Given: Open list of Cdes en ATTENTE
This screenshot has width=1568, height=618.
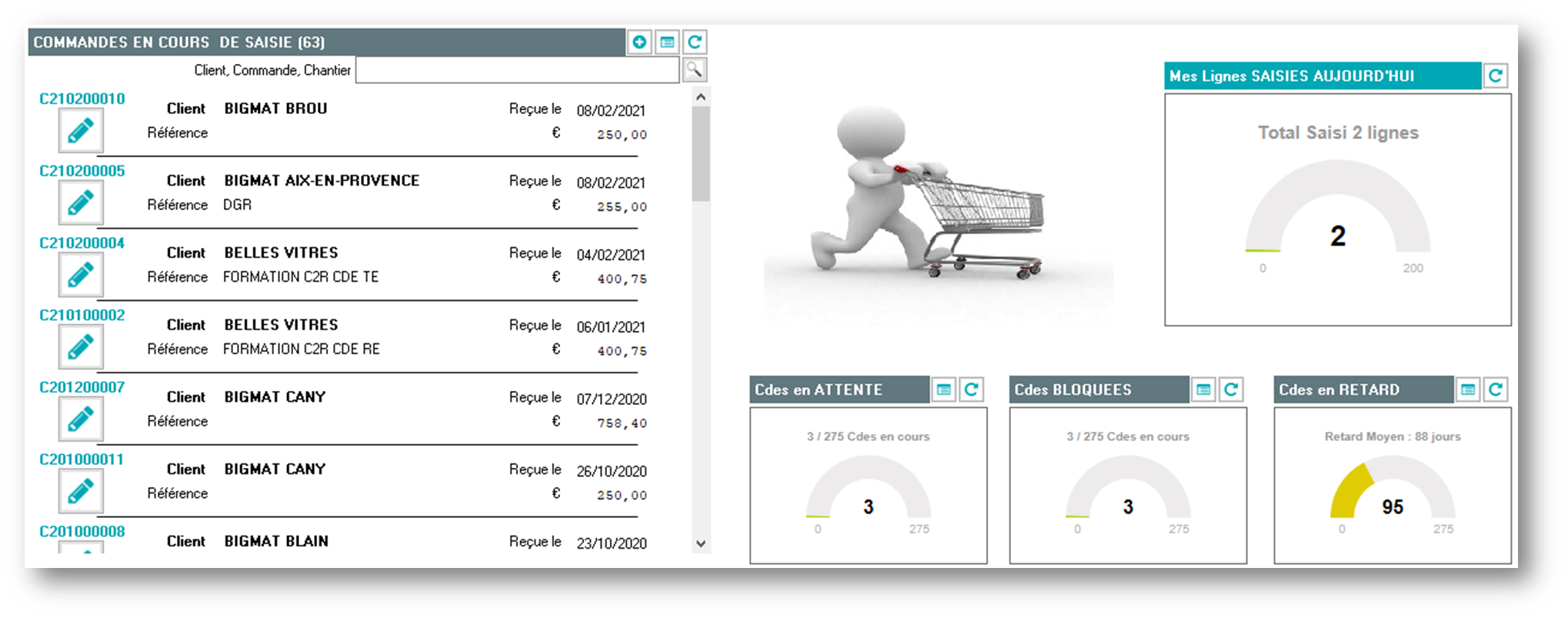Looking at the screenshot, I should click(944, 390).
